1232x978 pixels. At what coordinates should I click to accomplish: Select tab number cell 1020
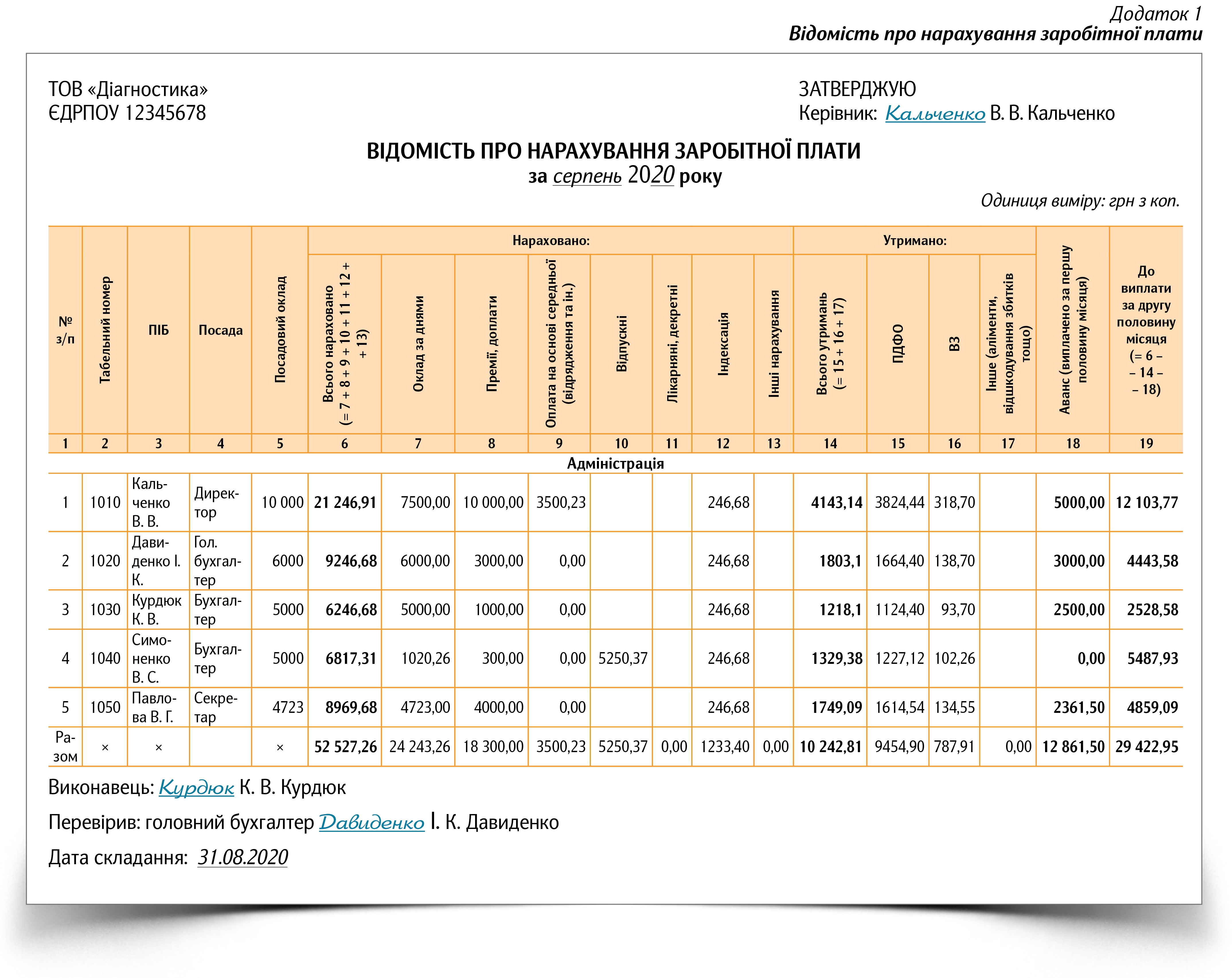105,561
